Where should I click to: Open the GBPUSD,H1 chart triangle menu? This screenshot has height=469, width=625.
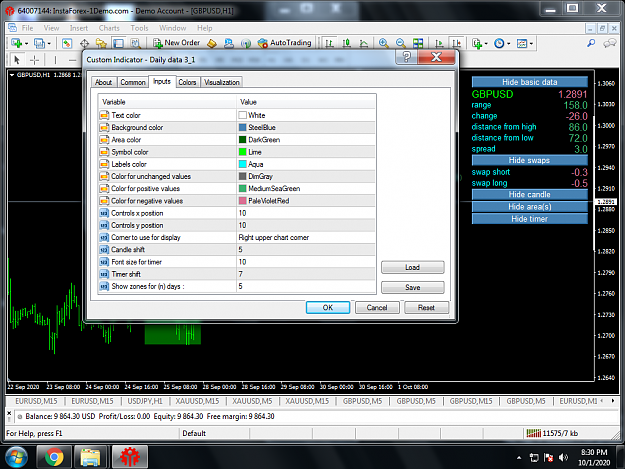pyautogui.click(x=12, y=75)
